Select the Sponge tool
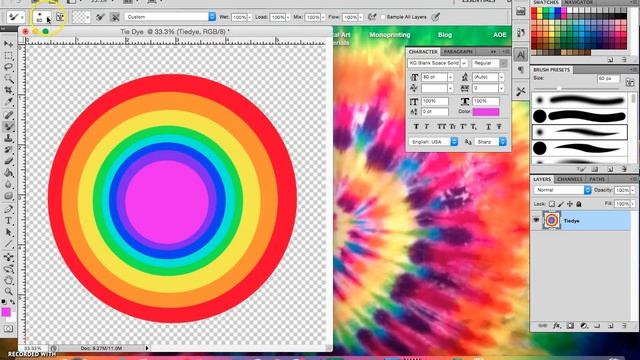This screenshot has width=640, height=360. [x=8, y=196]
